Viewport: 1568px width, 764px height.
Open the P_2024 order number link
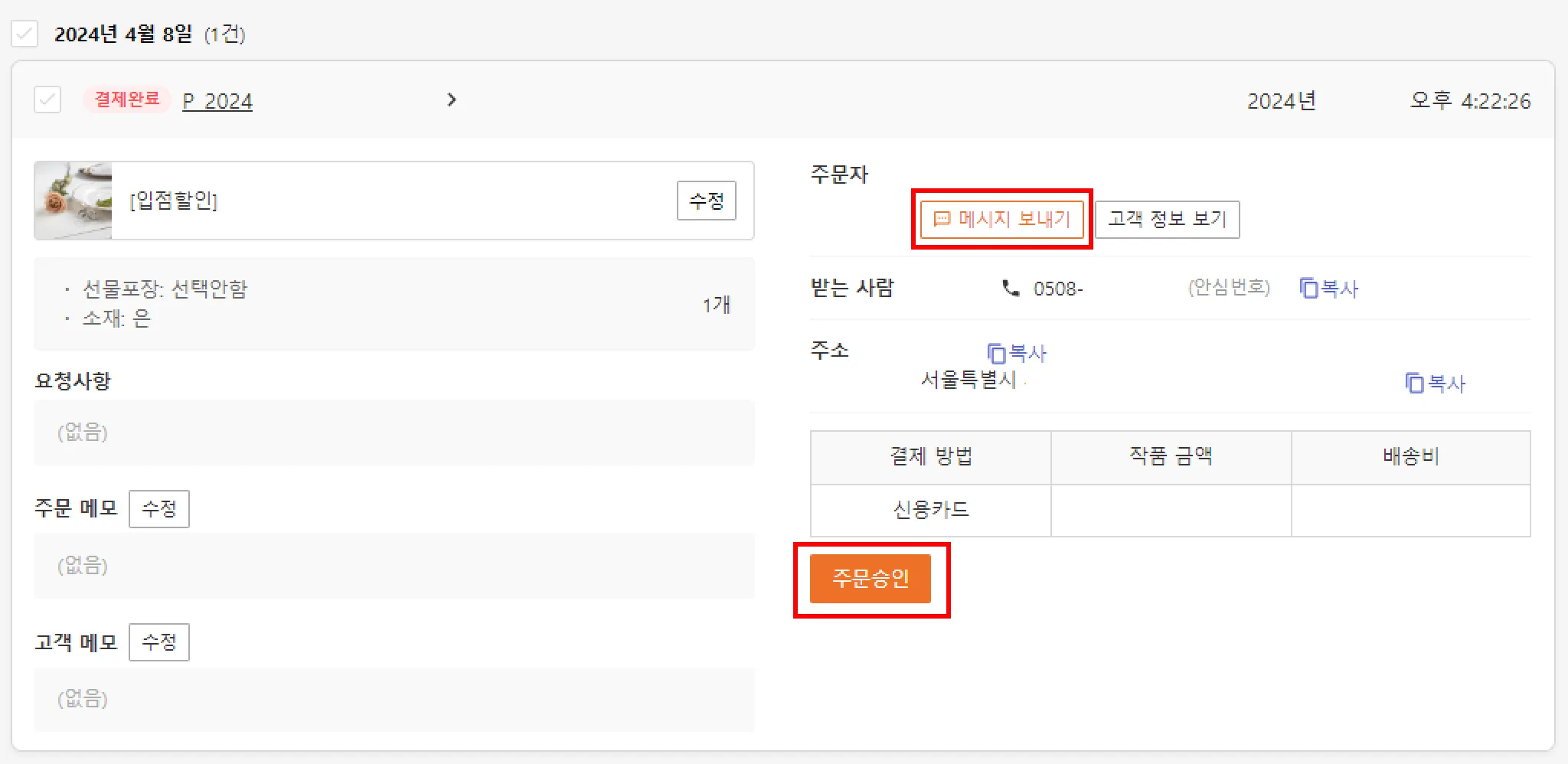click(x=217, y=101)
